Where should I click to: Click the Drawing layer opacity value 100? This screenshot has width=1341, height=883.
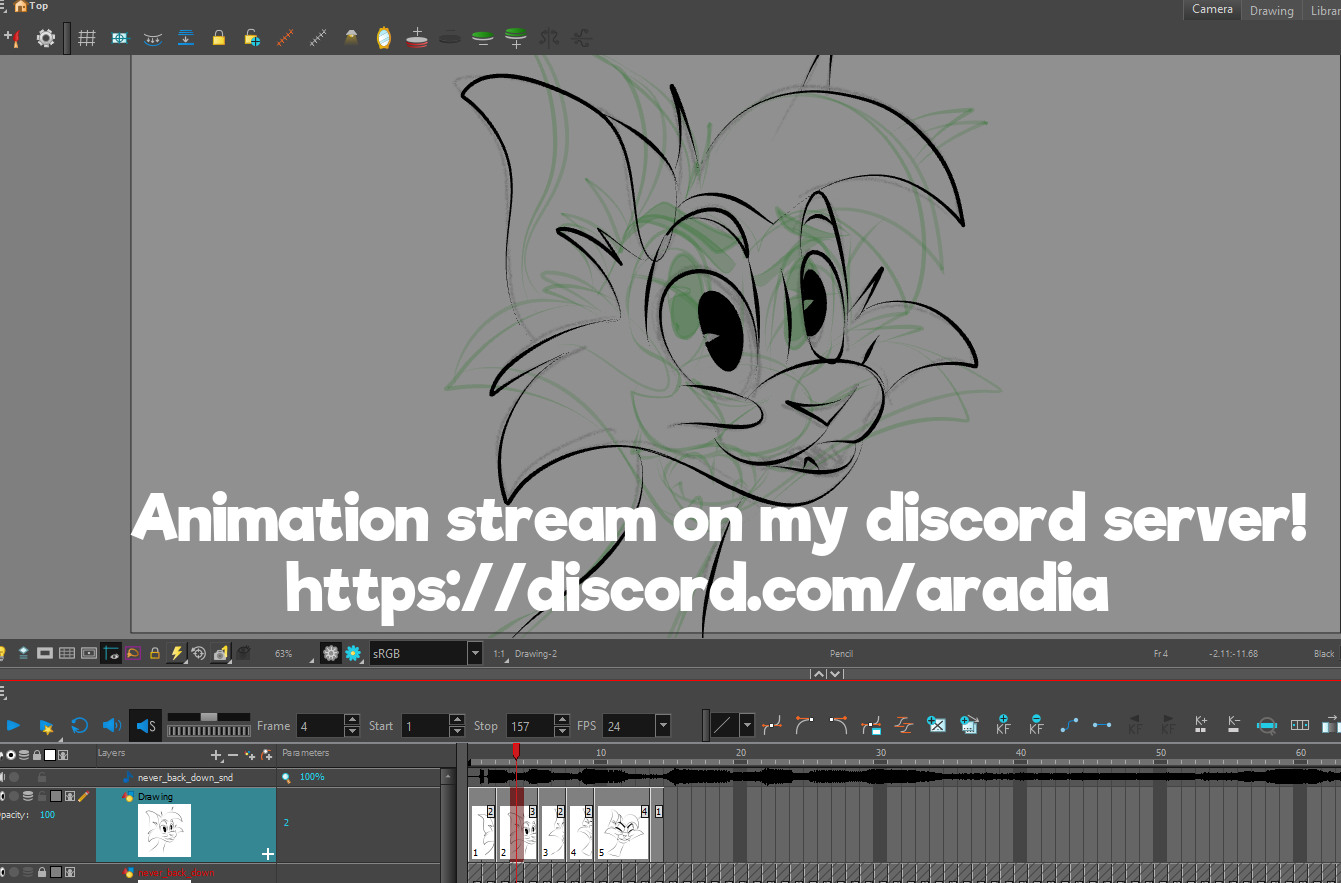[x=47, y=815]
